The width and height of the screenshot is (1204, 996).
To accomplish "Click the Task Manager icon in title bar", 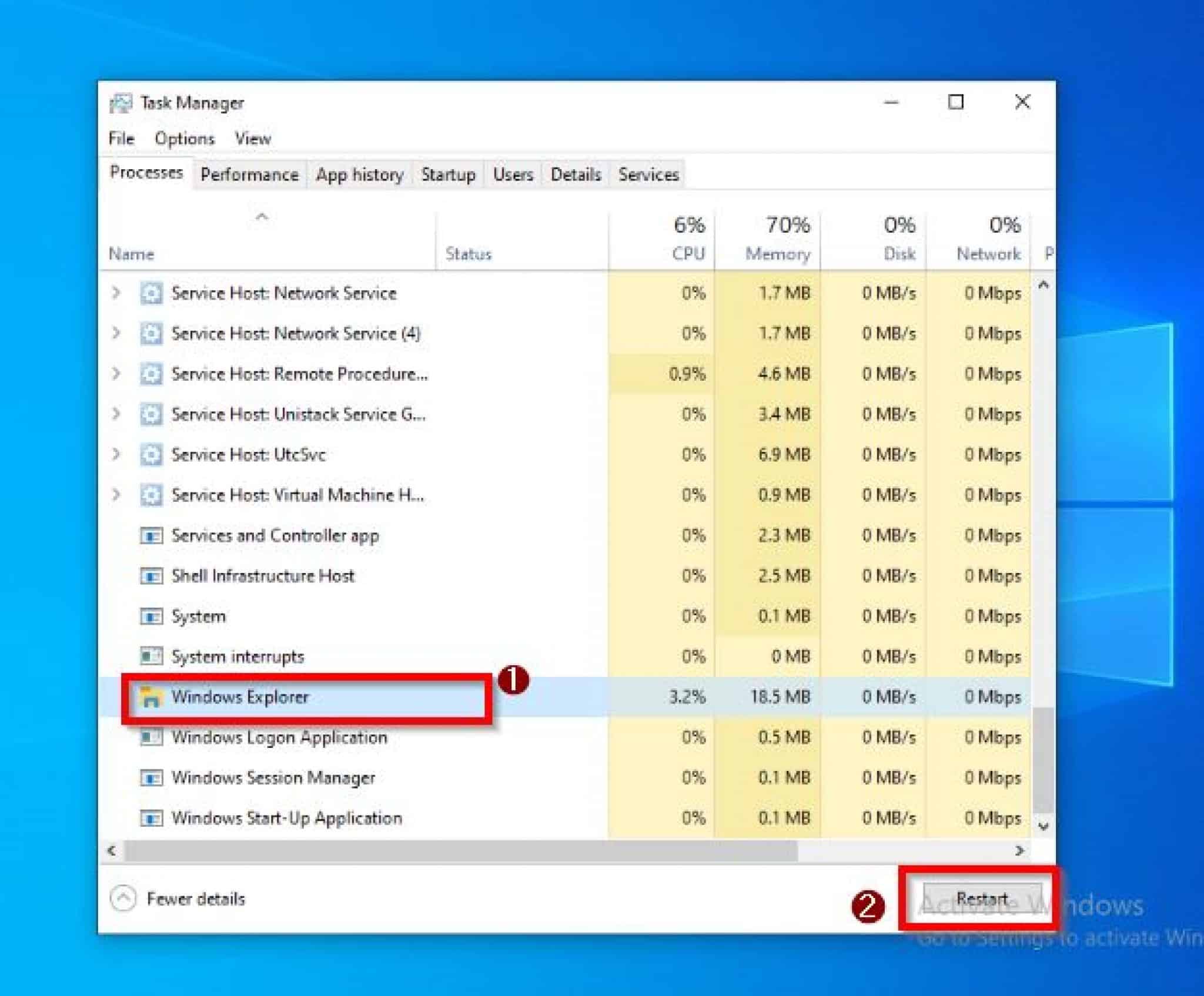I will pos(122,103).
